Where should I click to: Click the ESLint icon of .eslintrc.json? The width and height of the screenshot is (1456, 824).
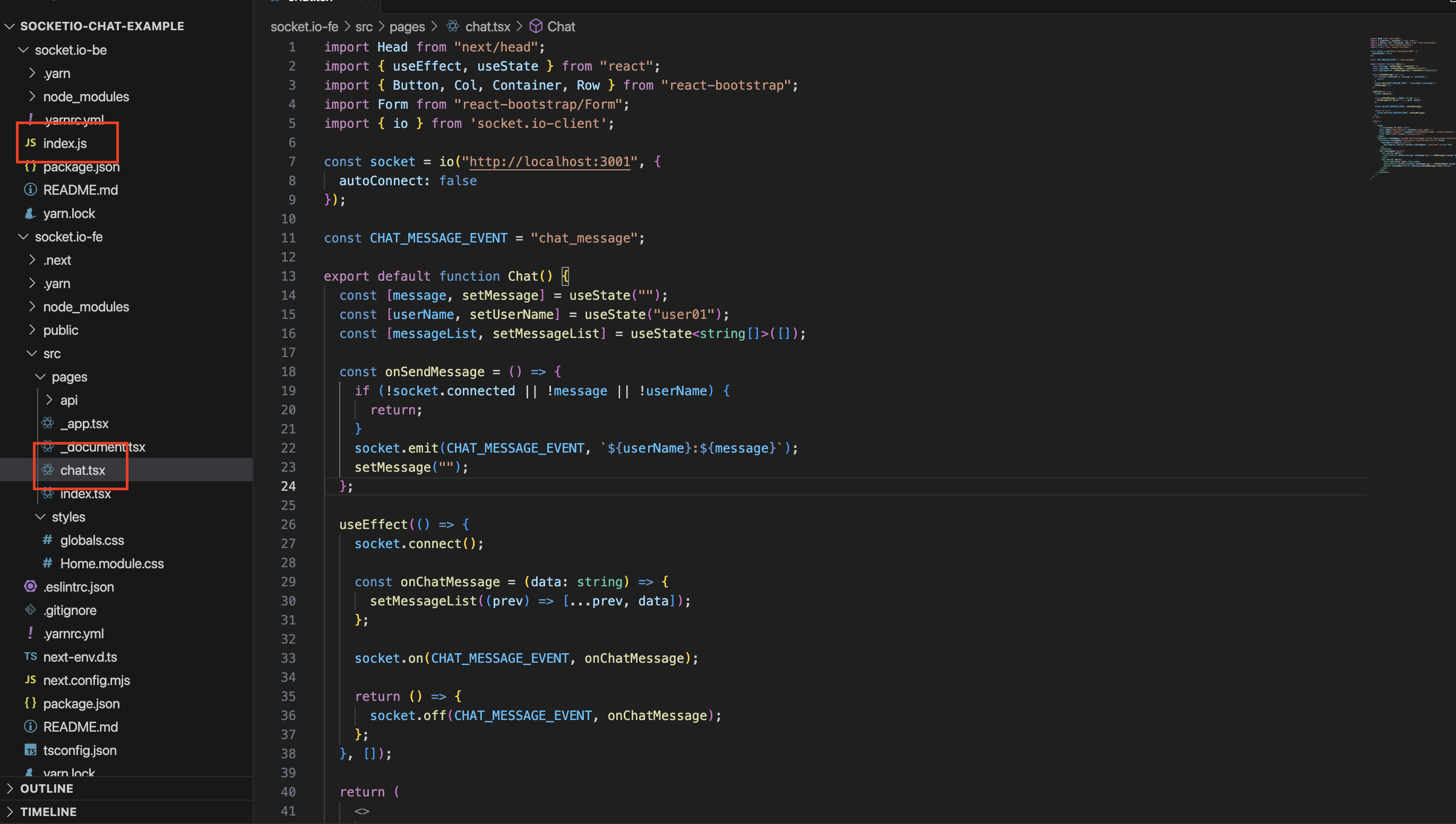coord(31,586)
